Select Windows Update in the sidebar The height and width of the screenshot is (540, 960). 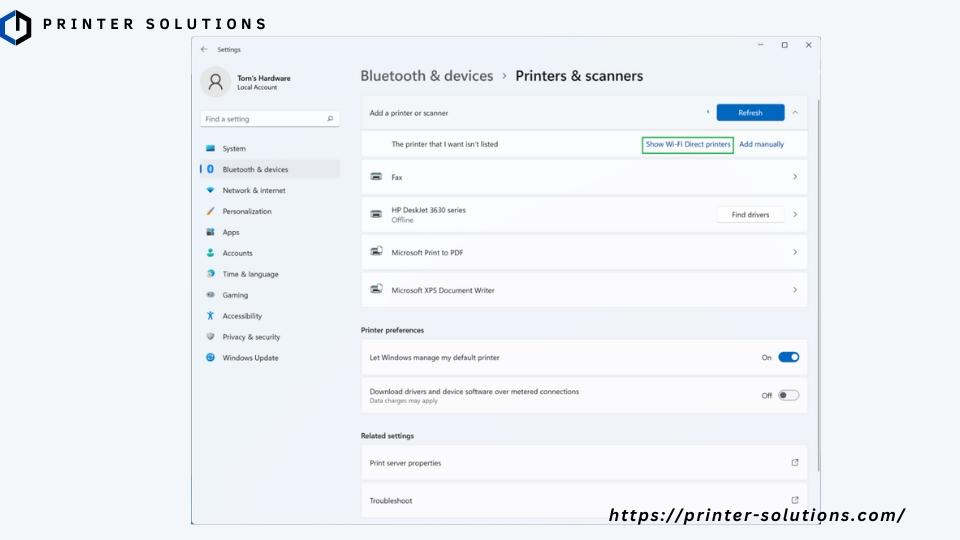[270, 358]
